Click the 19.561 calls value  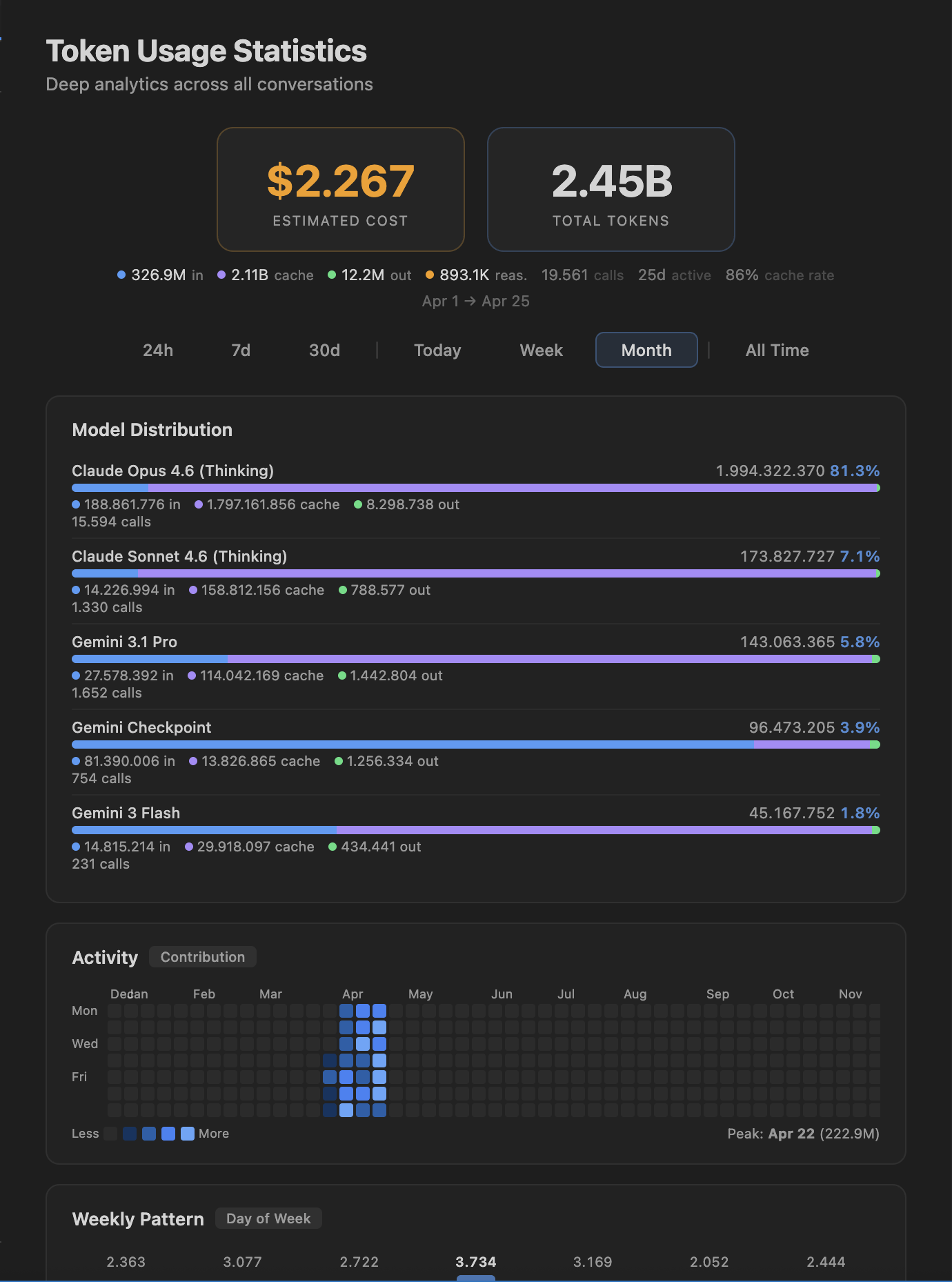coord(582,275)
